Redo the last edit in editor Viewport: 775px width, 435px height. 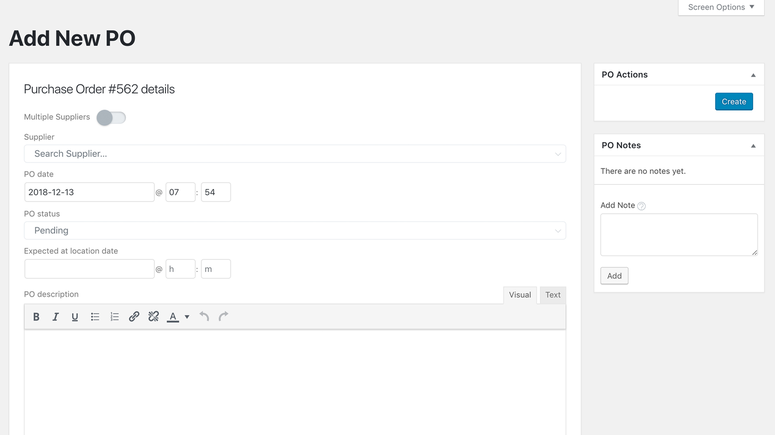point(223,317)
